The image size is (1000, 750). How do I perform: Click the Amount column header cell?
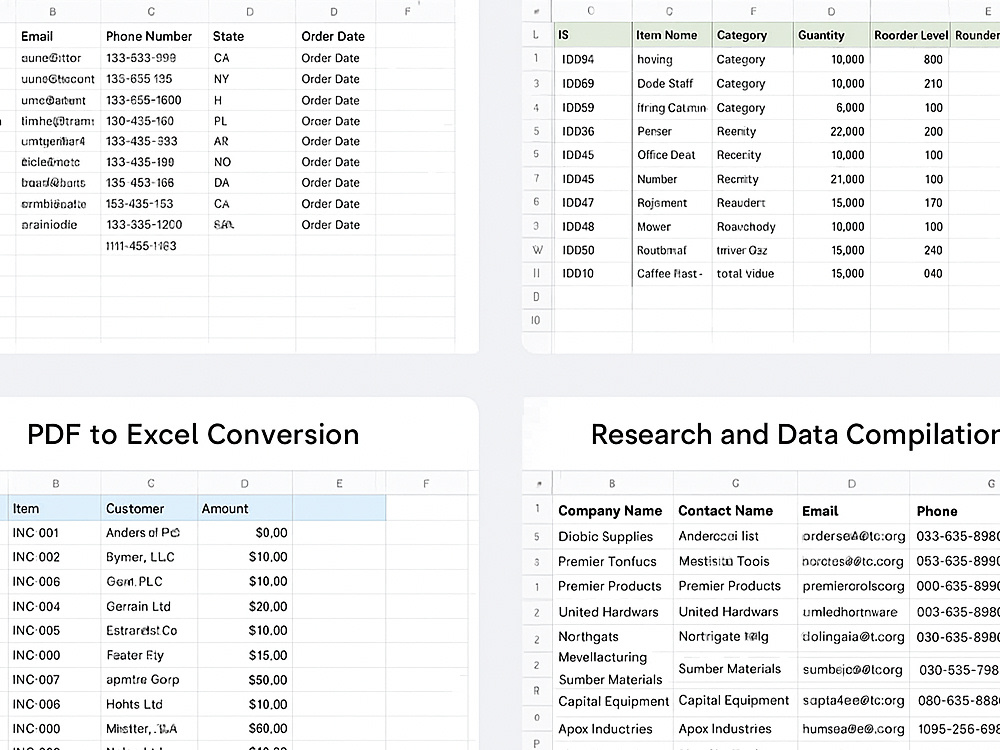click(x=245, y=508)
